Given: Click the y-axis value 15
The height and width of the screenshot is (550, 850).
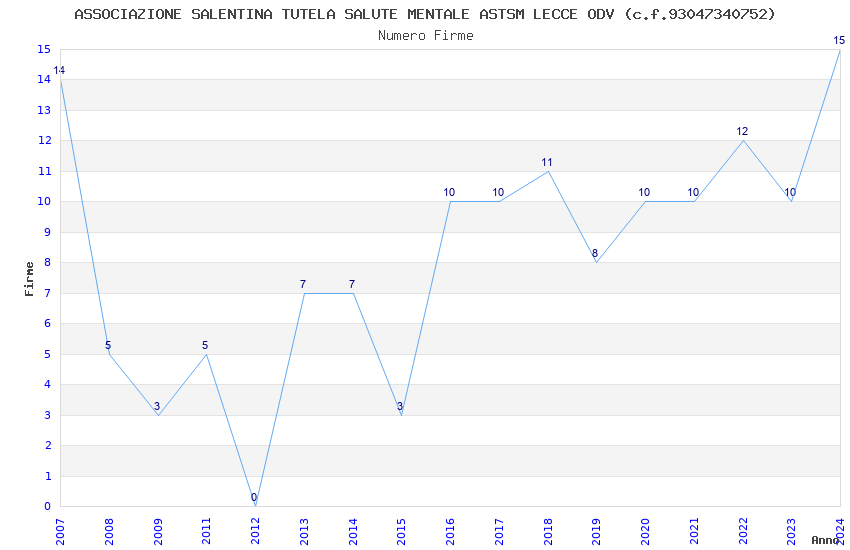Looking at the screenshot, I should [x=44, y=49].
